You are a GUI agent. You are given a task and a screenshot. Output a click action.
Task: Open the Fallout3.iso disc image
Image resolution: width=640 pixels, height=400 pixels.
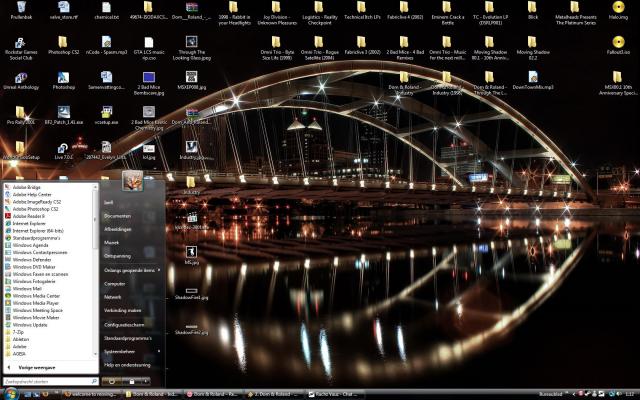tap(617, 42)
